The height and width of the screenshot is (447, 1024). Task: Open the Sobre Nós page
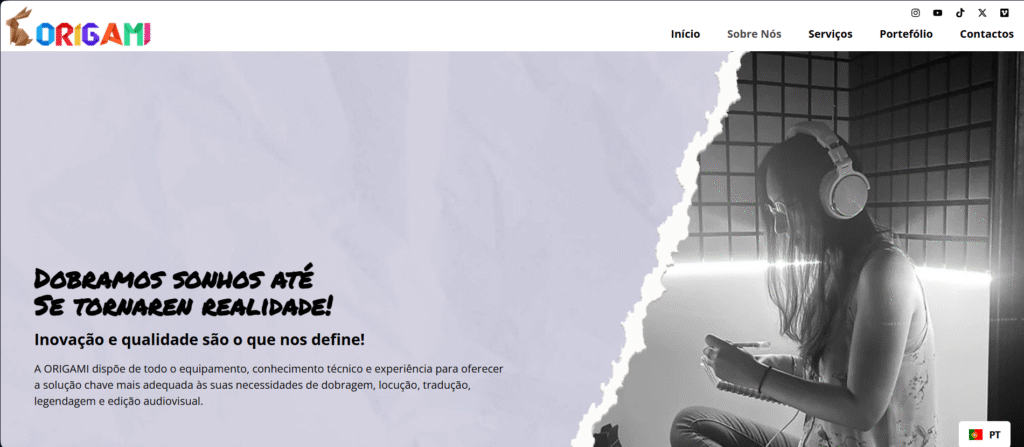coord(754,34)
